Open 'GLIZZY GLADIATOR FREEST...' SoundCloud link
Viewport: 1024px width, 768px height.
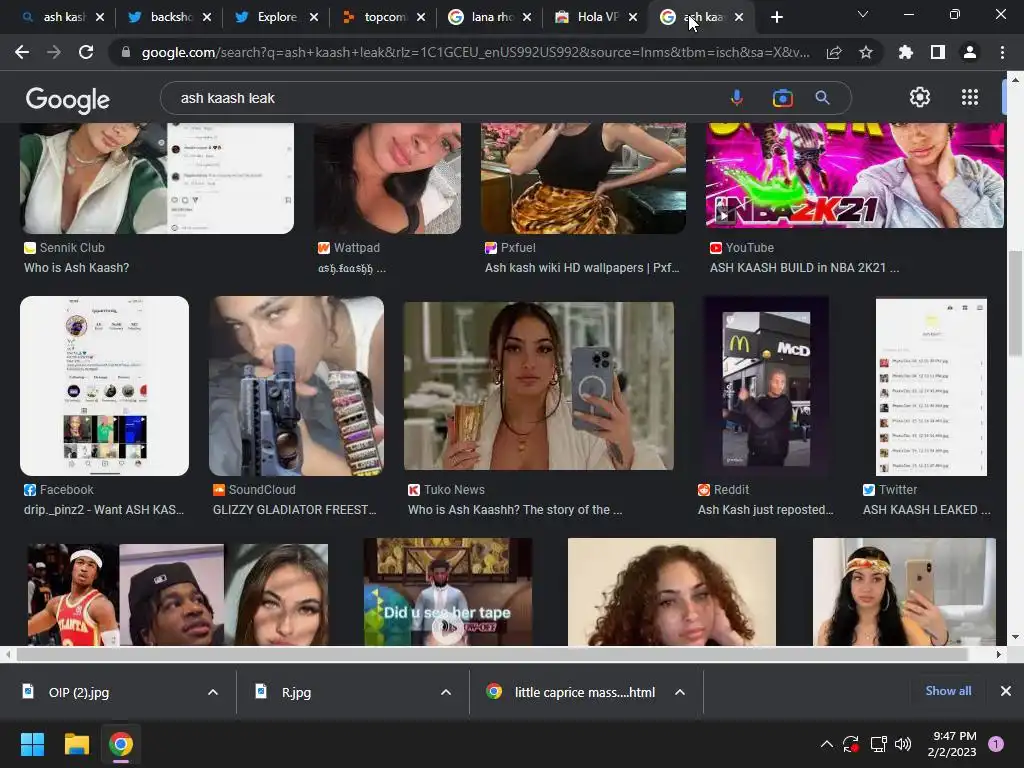click(x=295, y=510)
